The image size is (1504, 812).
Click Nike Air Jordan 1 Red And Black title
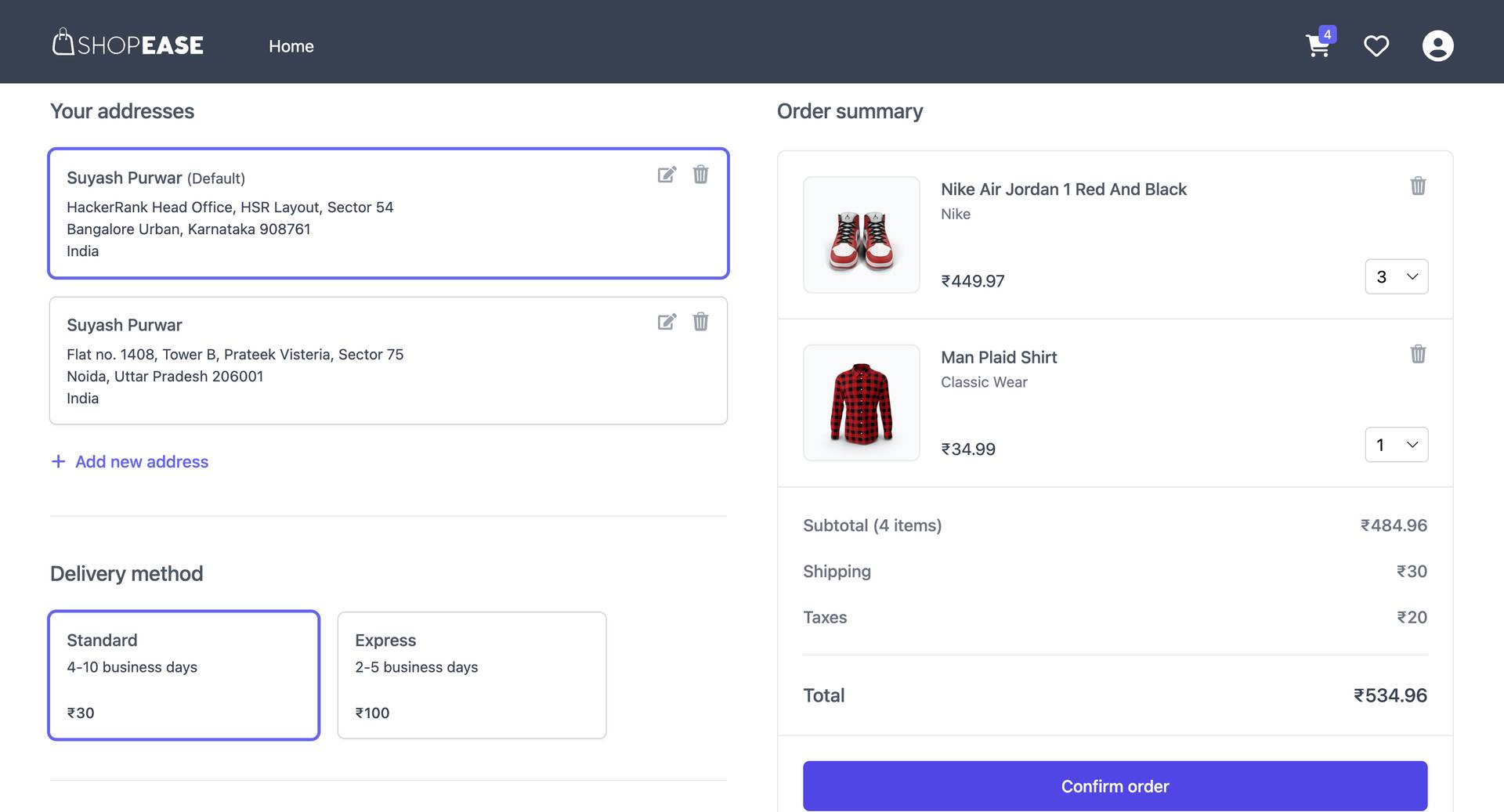1064,189
